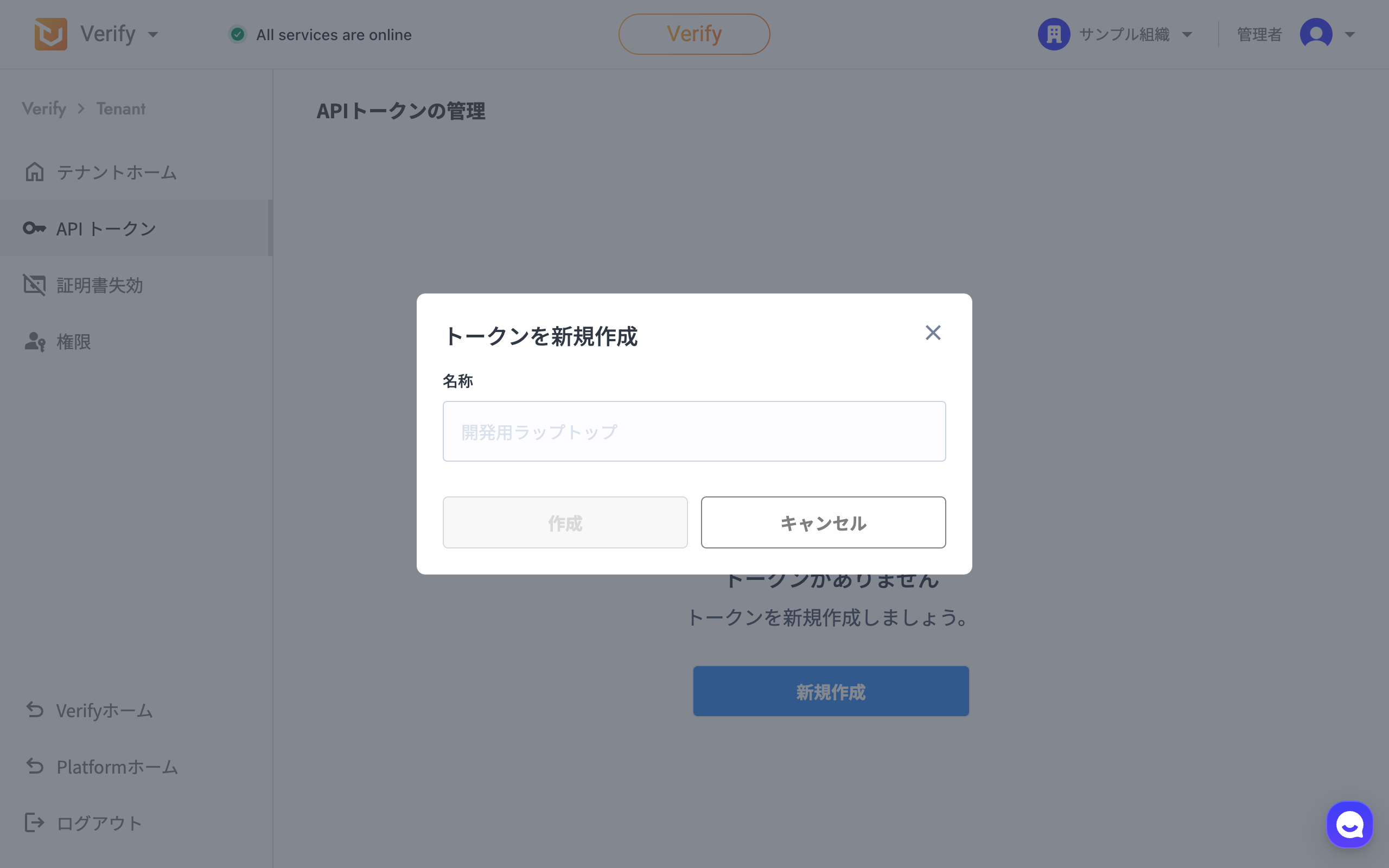Image resolution: width=1389 pixels, height=868 pixels.
Task: Click ログアウト to sign out
Action: click(99, 823)
